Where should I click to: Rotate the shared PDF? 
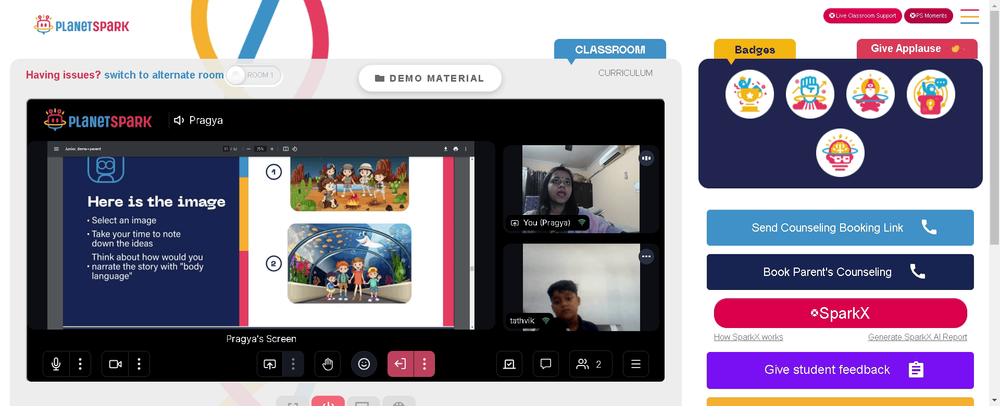tap(294, 149)
